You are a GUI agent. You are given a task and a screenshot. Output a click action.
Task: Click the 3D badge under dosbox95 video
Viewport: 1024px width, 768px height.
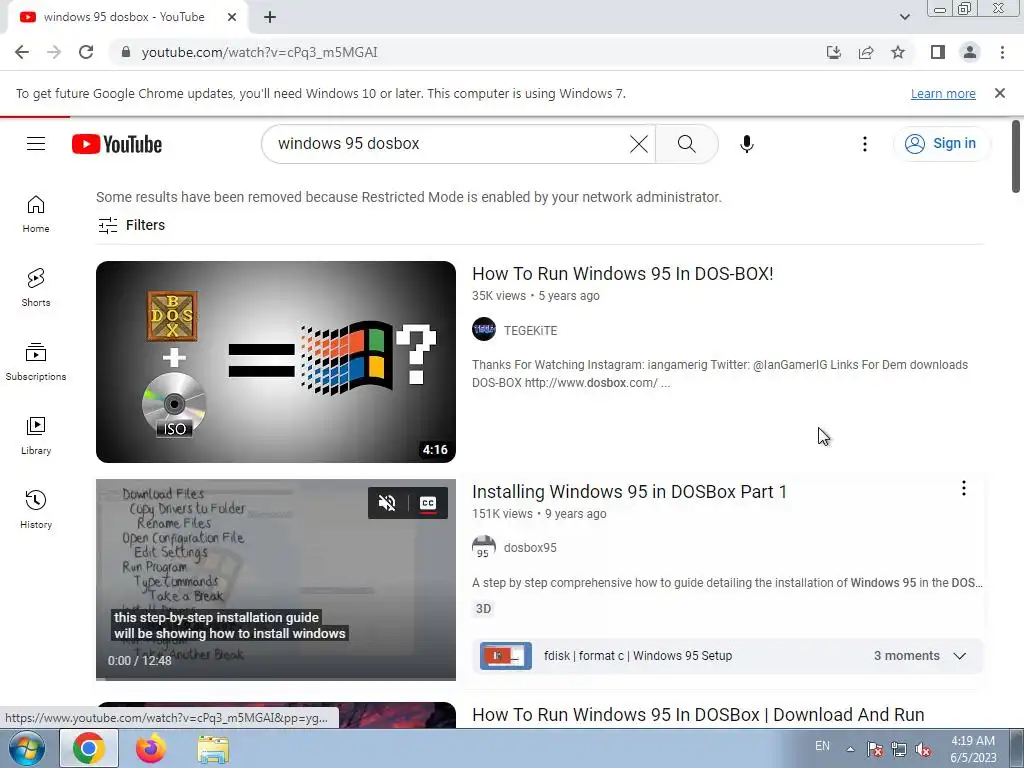tap(483, 609)
